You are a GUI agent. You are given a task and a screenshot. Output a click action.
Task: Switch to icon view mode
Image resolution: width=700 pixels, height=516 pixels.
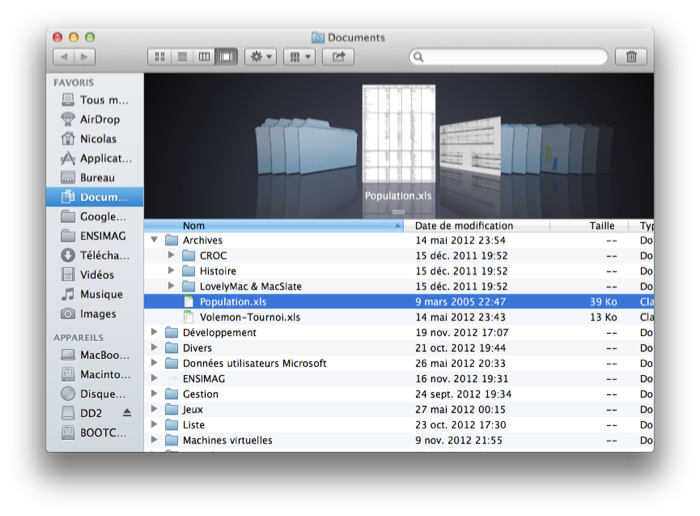tap(160, 57)
